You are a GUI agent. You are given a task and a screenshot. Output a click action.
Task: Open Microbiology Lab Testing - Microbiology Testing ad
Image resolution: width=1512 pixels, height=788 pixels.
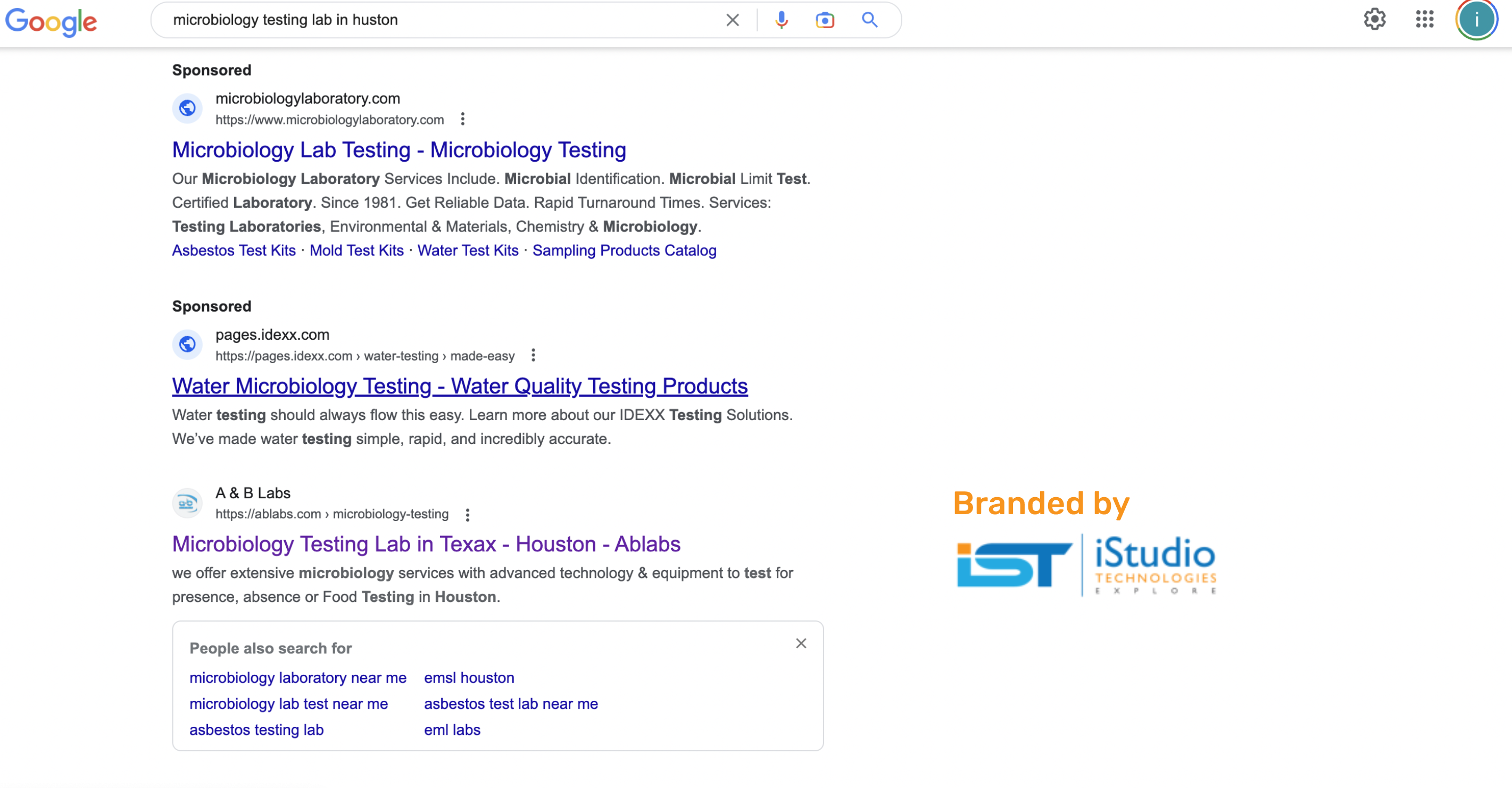399,150
